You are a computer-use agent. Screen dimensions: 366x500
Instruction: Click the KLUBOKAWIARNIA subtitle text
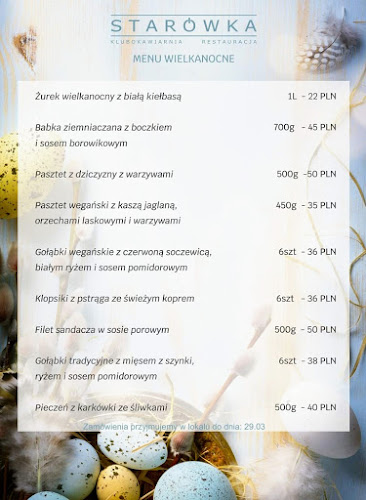(x=147, y=42)
